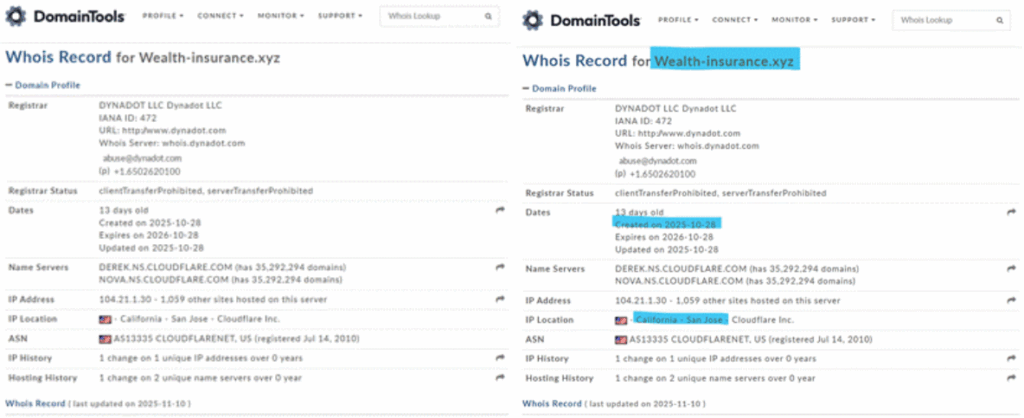The width and height of the screenshot is (1024, 418).
Task: Open PROFILE dropdown menu in left page
Action: [x=163, y=16]
